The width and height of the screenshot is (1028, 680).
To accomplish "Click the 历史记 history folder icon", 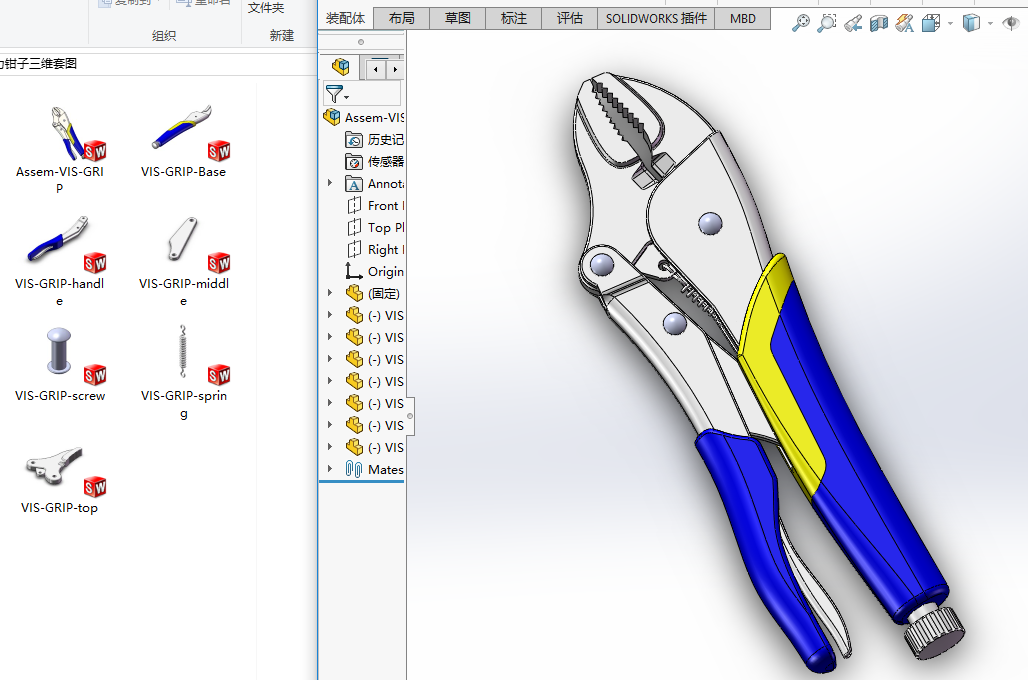I will [x=353, y=140].
